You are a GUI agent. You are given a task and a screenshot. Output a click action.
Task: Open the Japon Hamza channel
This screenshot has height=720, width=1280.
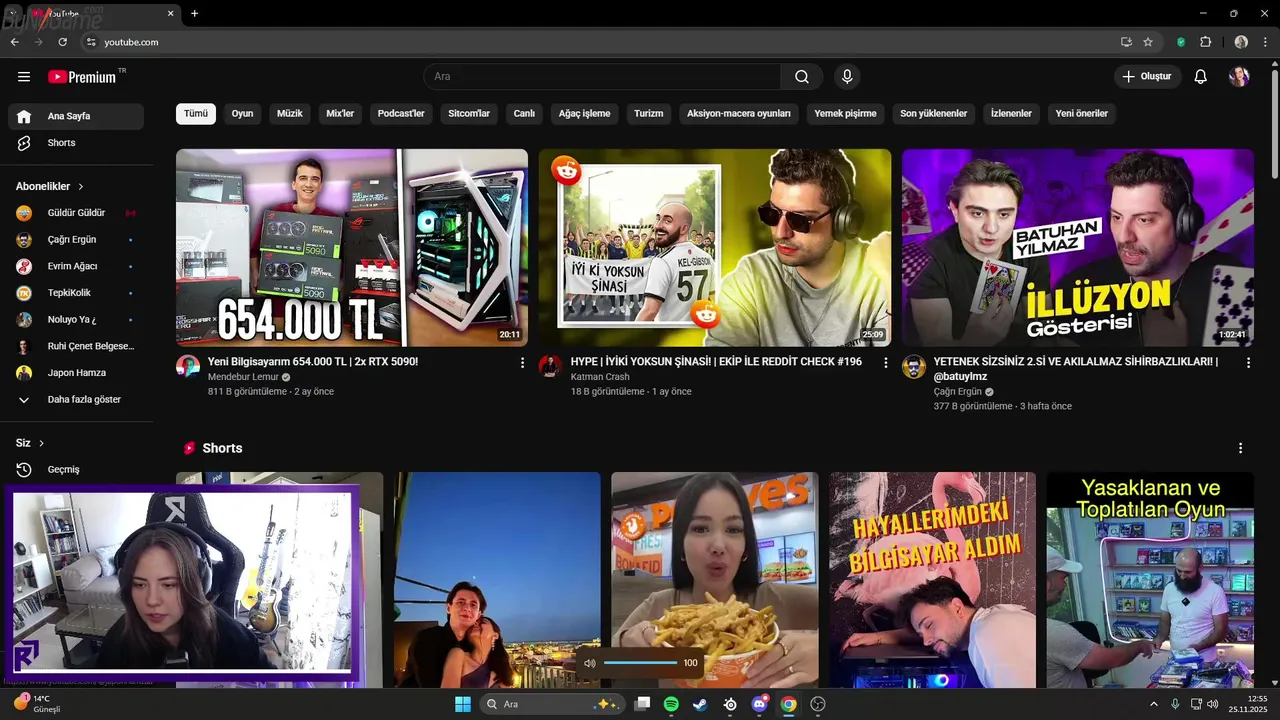click(76, 373)
